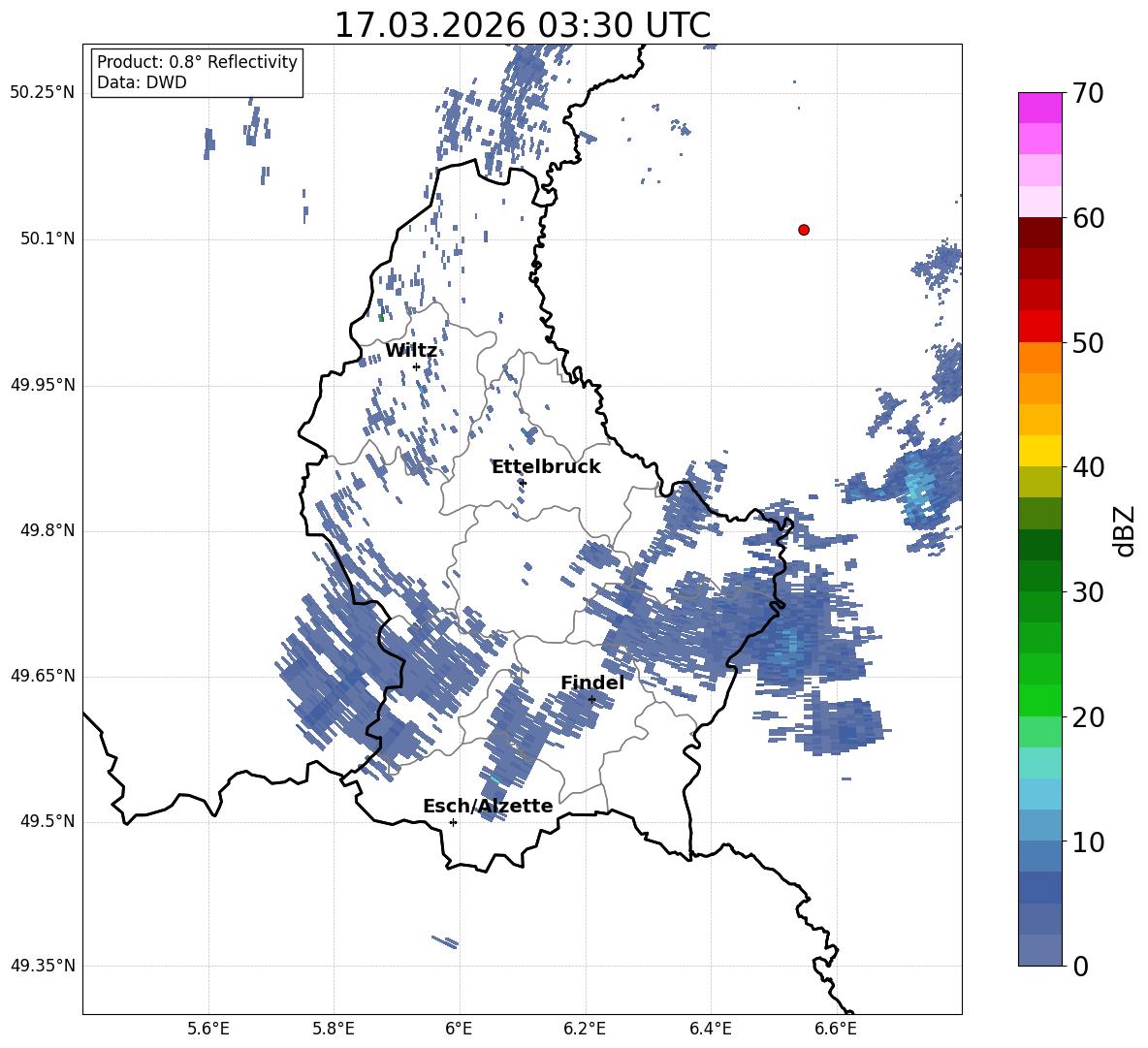This screenshot has width=1148, height=1048.
Task: Click the dBZ colorbar label
Action: click(1125, 530)
